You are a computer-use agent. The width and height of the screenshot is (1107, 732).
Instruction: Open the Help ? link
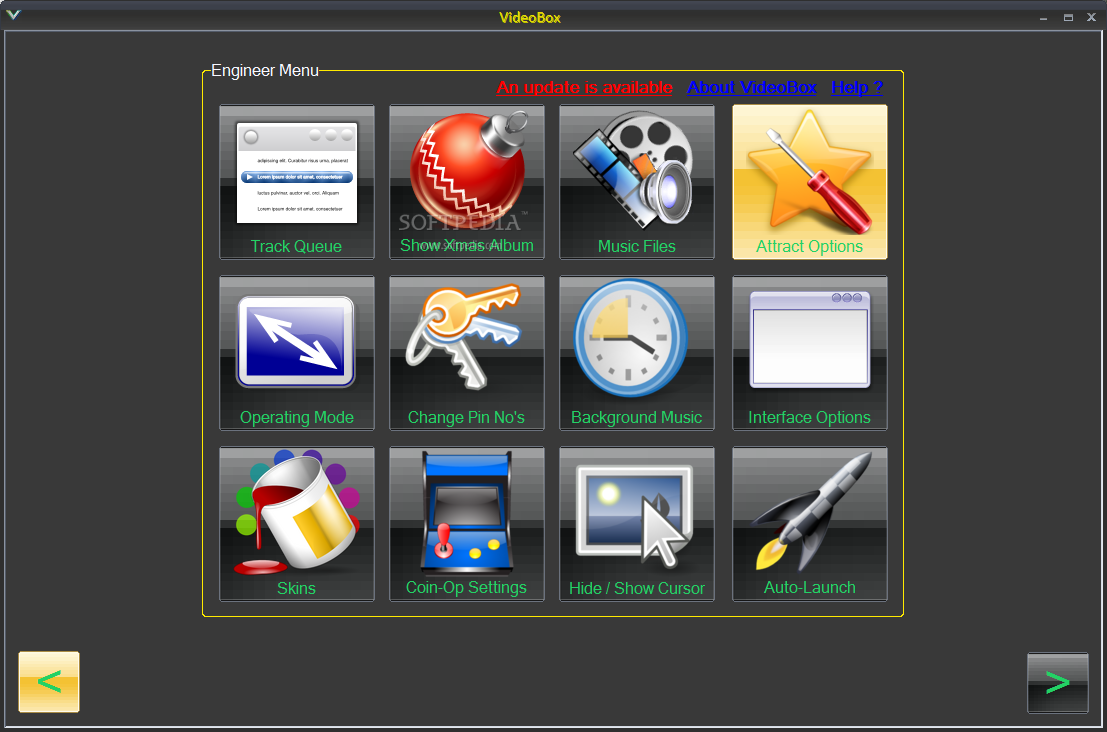coord(857,88)
